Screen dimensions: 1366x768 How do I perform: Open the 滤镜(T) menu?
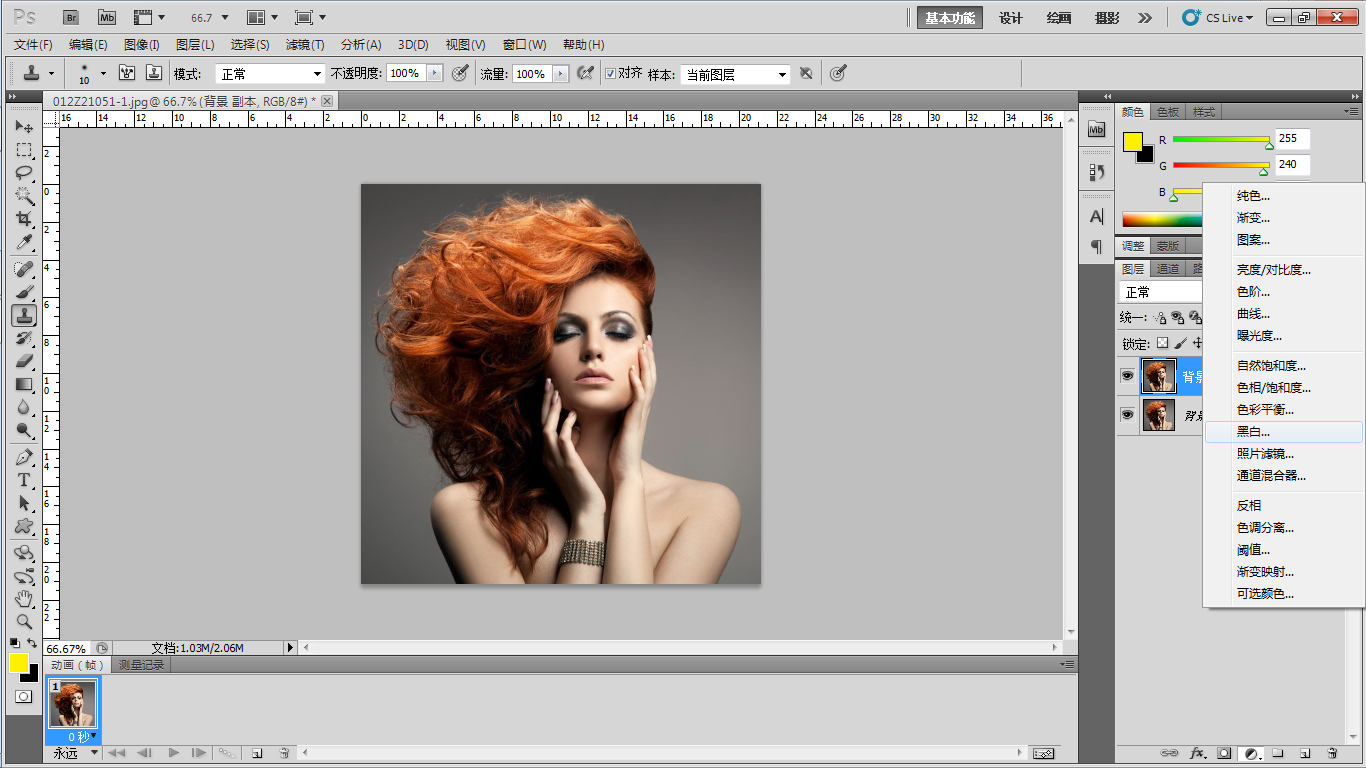[305, 45]
